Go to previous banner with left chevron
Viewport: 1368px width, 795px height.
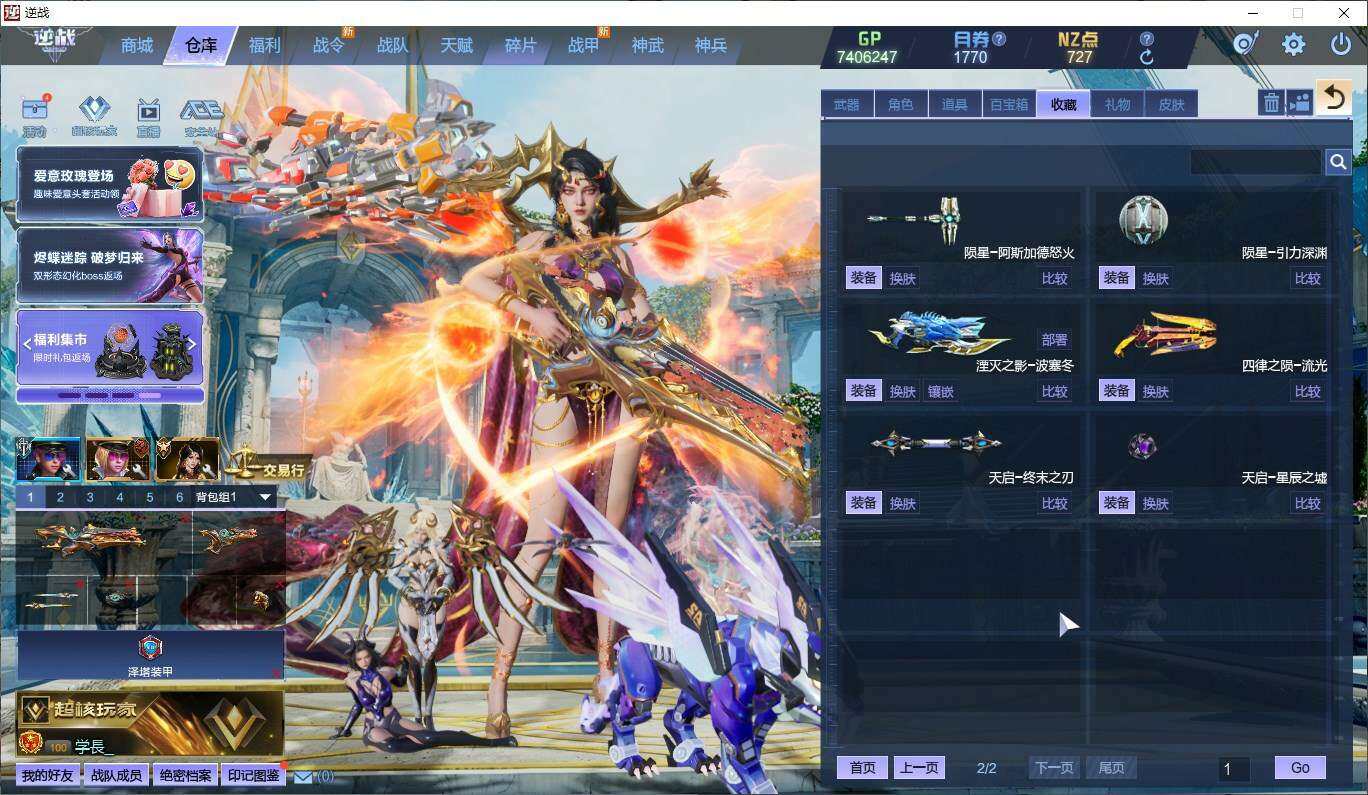click(x=28, y=343)
